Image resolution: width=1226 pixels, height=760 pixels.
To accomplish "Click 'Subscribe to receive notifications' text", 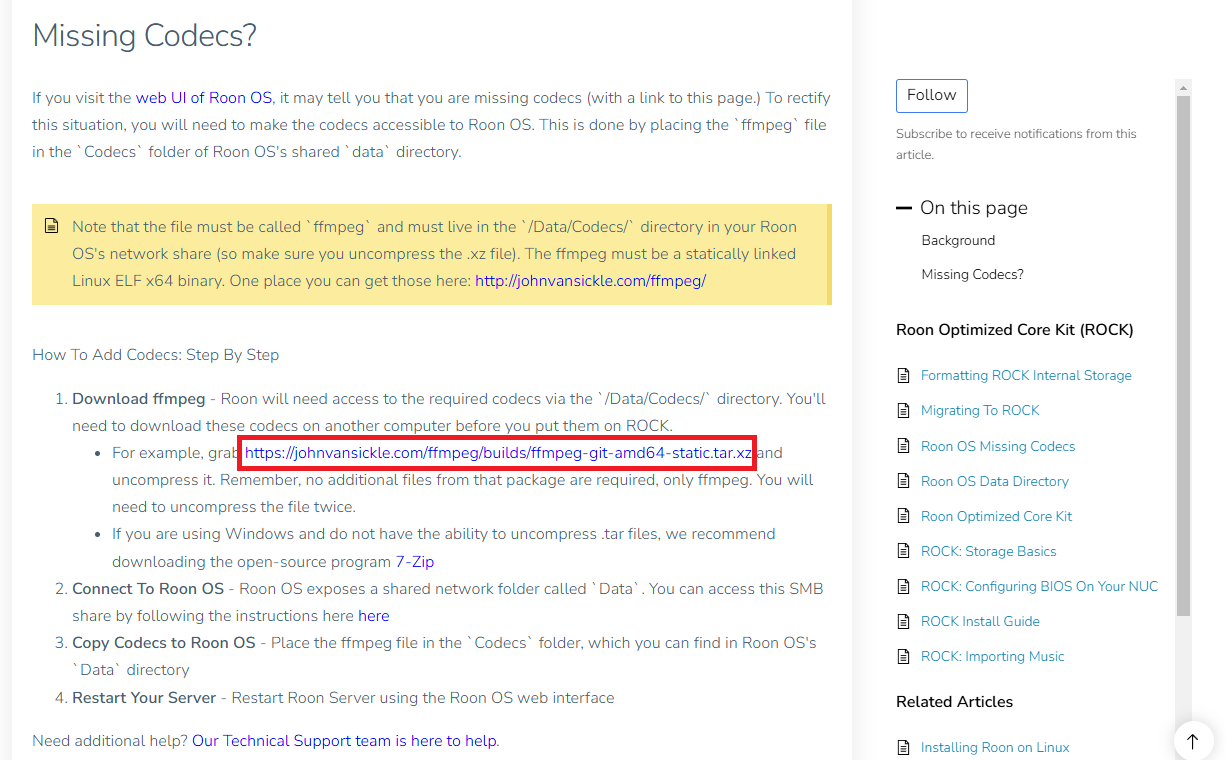I will point(1016,144).
